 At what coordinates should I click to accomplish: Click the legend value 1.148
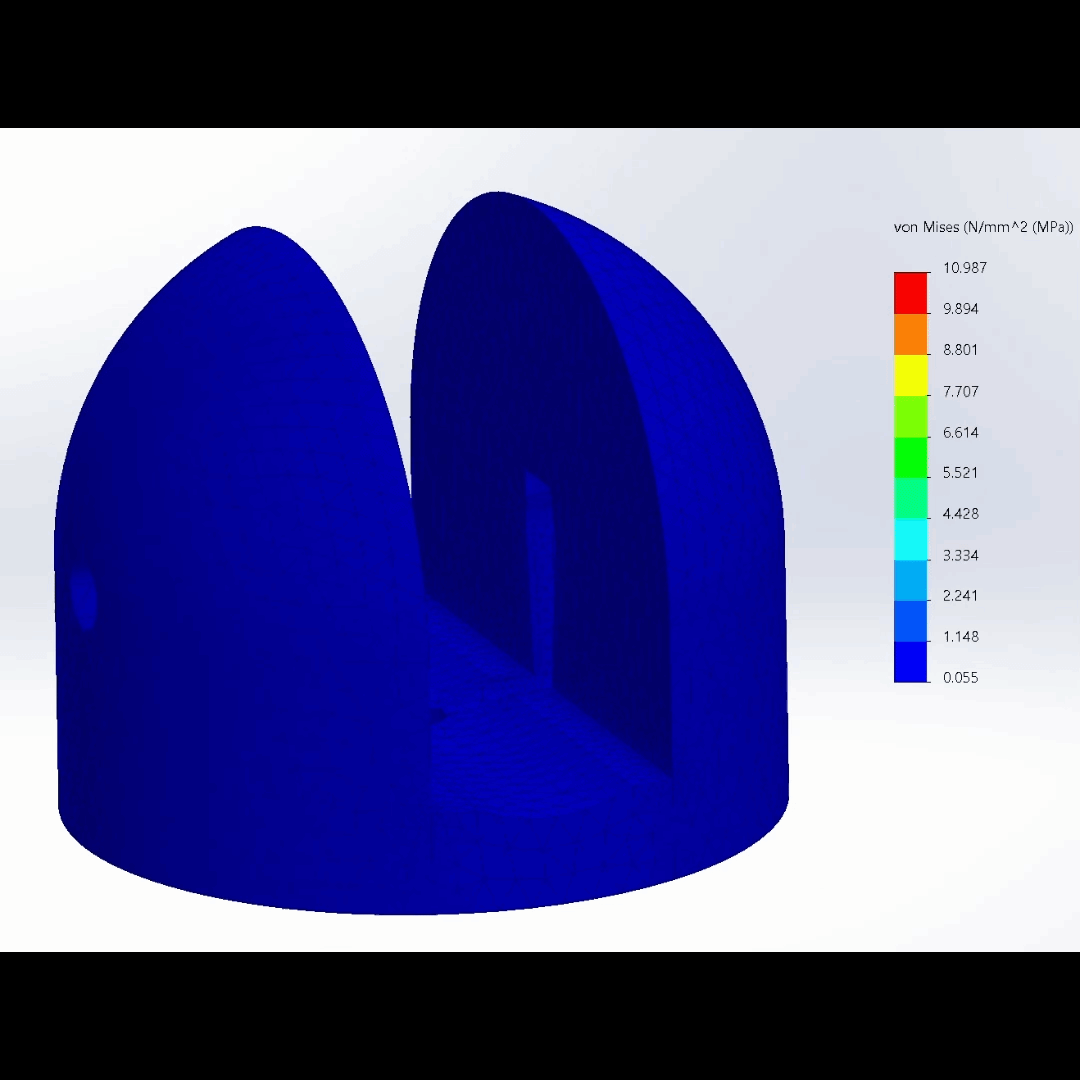961,636
